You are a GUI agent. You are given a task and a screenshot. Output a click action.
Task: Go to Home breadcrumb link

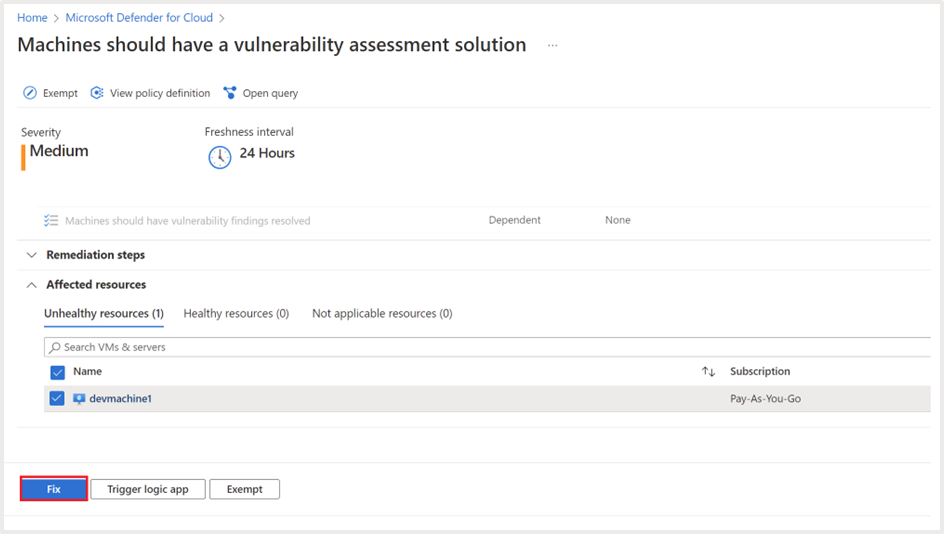[x=32, y=18]
